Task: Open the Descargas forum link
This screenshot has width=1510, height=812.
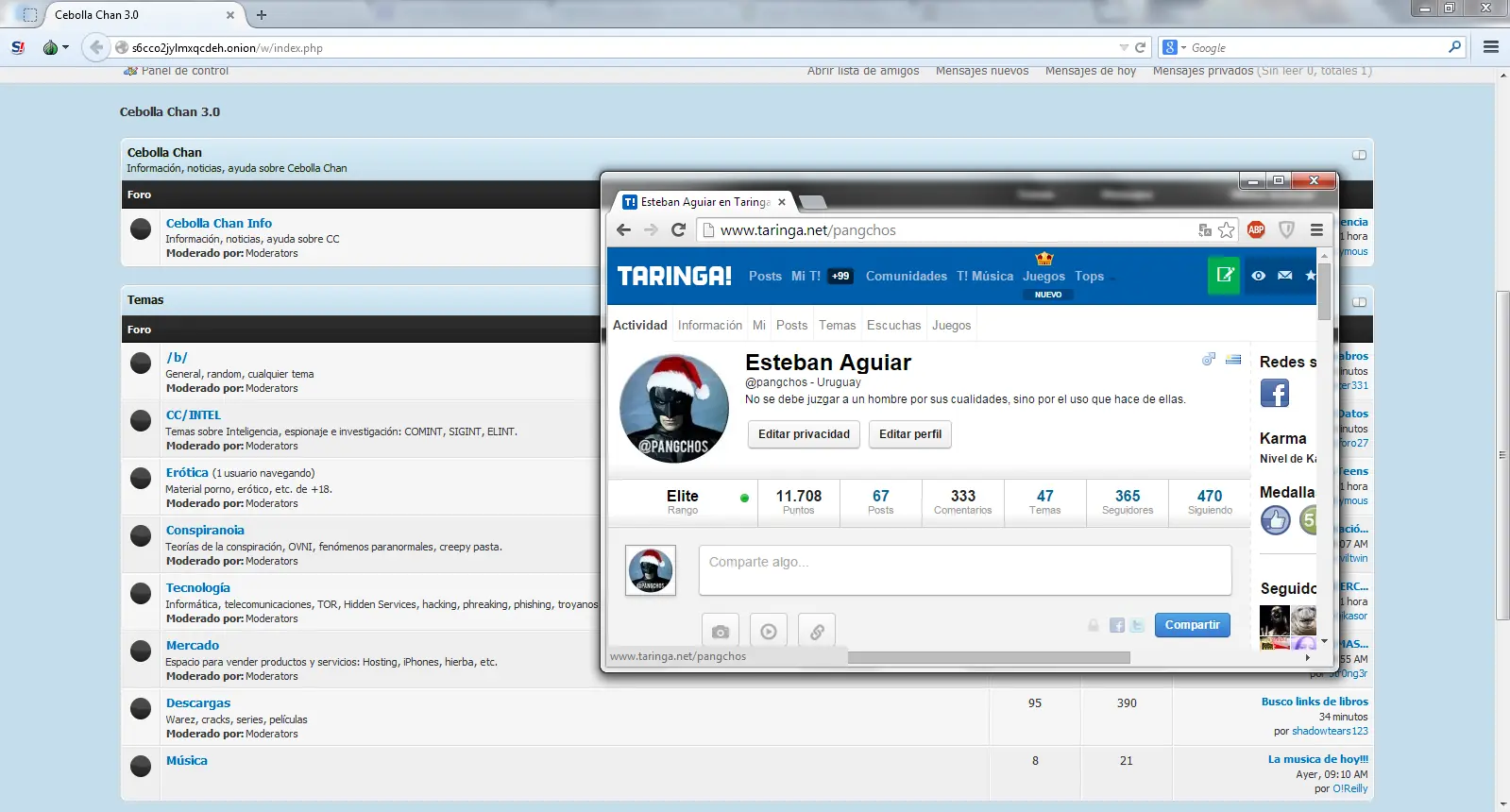Action: [198, 702]
